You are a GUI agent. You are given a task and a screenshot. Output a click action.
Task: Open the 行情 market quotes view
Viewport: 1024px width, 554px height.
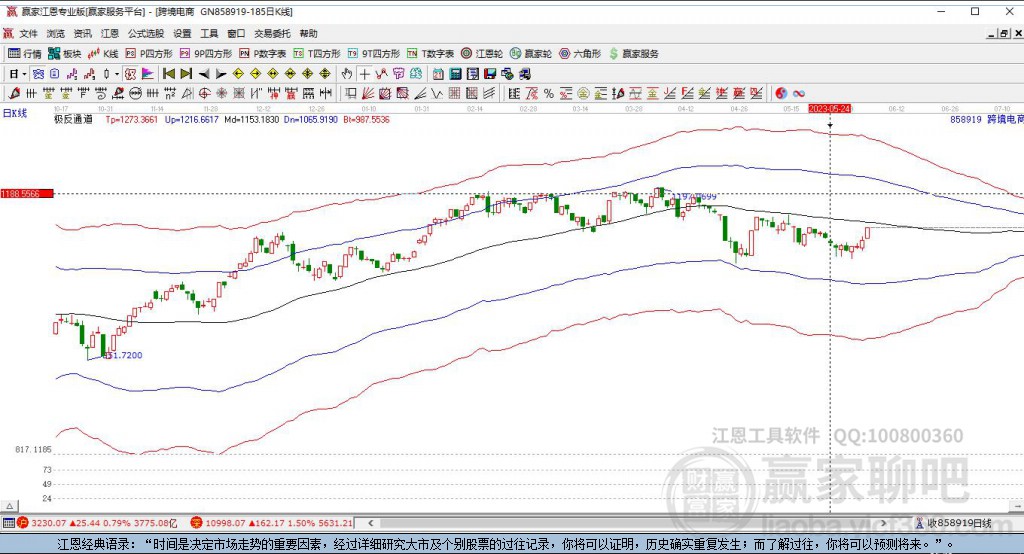coord(24,54)
